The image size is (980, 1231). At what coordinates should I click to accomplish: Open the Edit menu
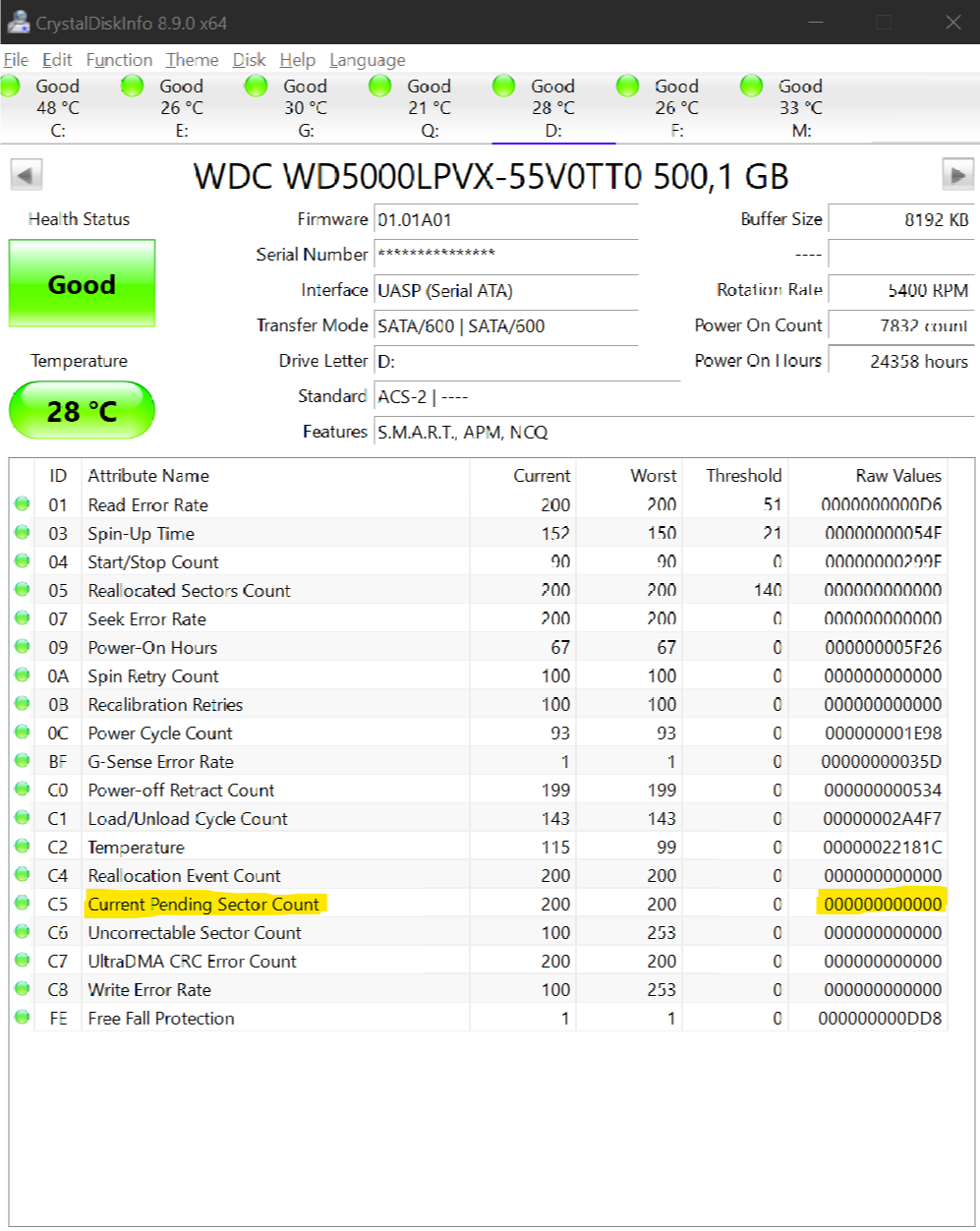[x=57, y=60]
